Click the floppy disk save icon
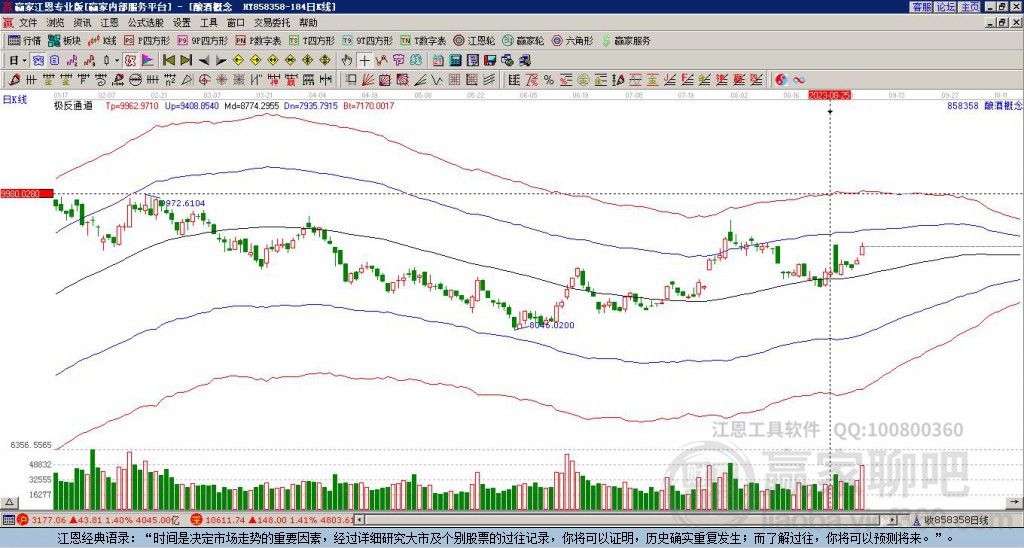 [490, 61]
